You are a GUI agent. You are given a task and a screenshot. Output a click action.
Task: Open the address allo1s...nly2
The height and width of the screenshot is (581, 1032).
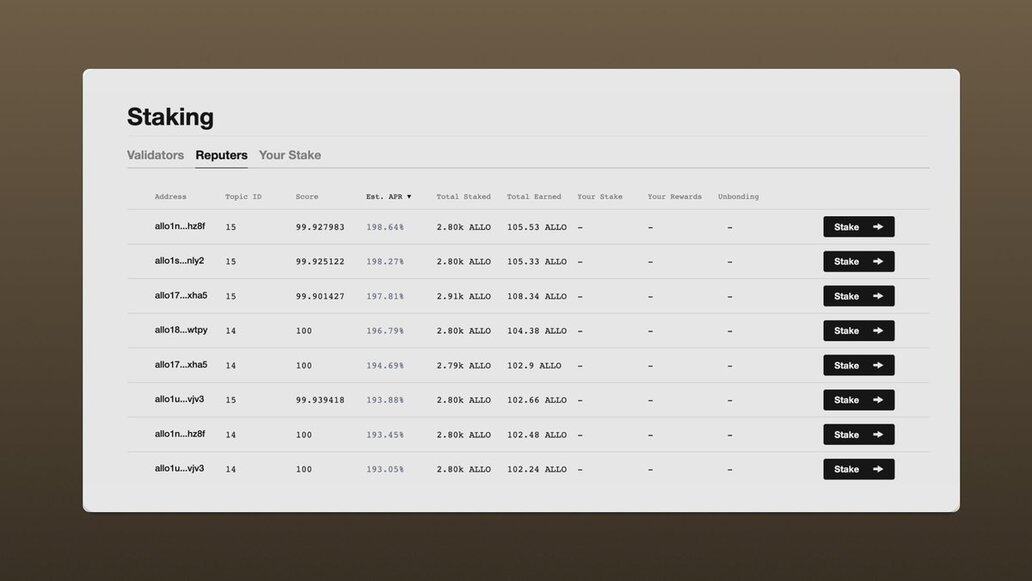coord(179,261)
